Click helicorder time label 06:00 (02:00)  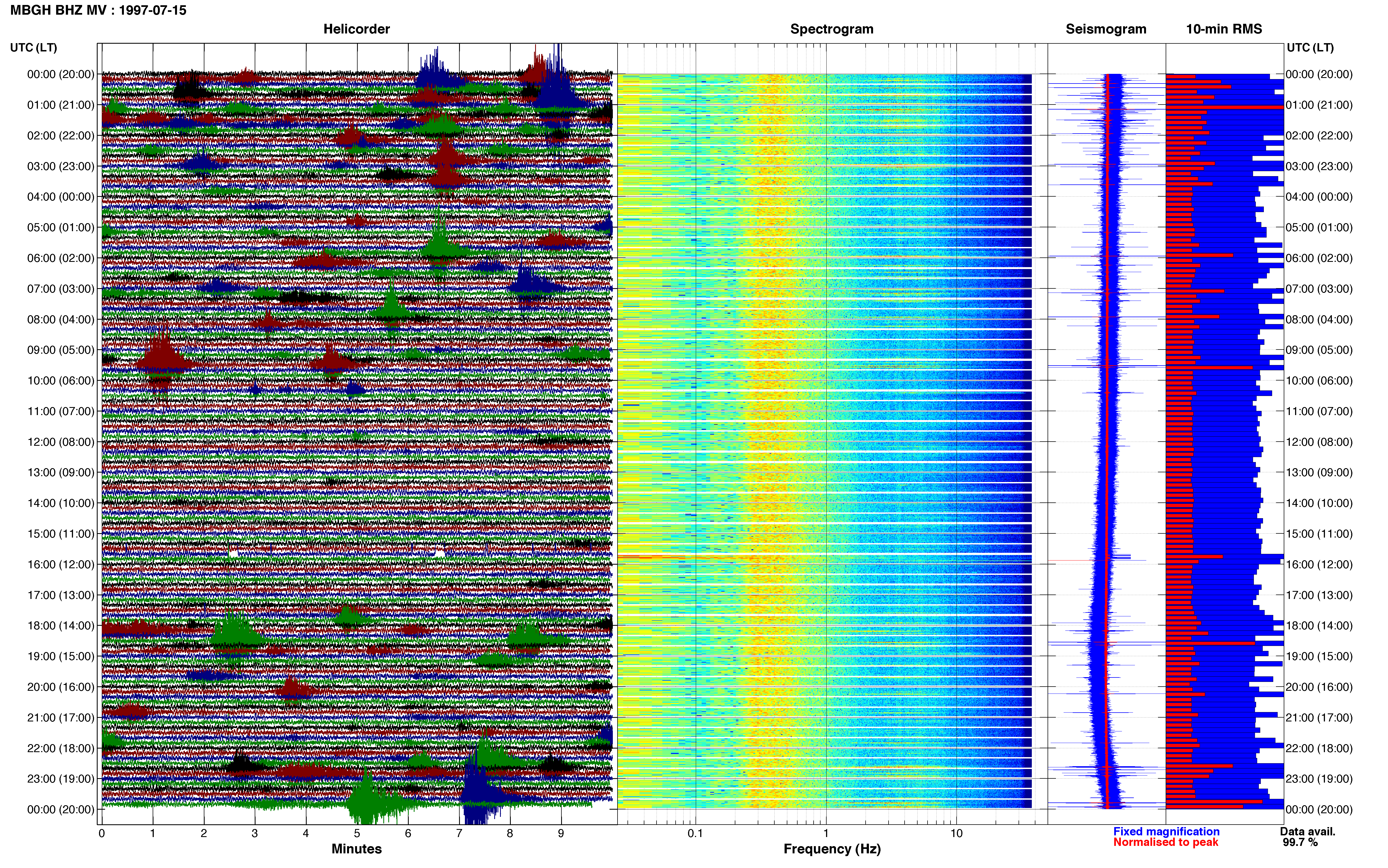click(61, 258)
